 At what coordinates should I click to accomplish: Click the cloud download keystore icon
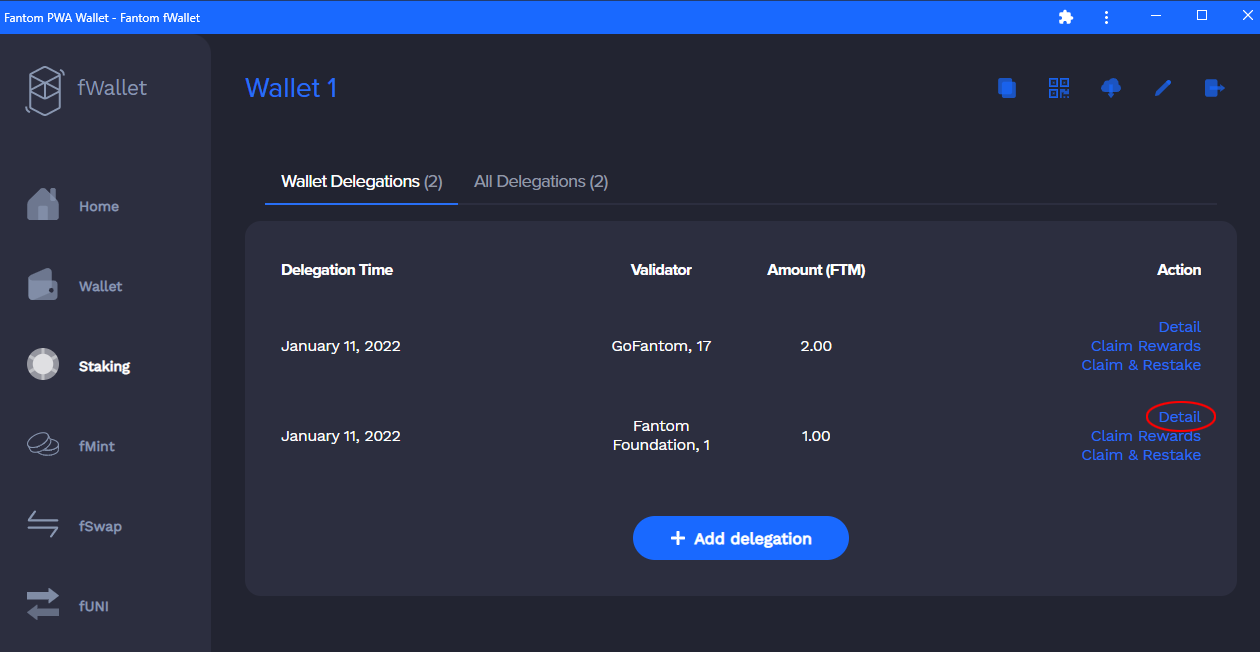(x=1111, y=88)
